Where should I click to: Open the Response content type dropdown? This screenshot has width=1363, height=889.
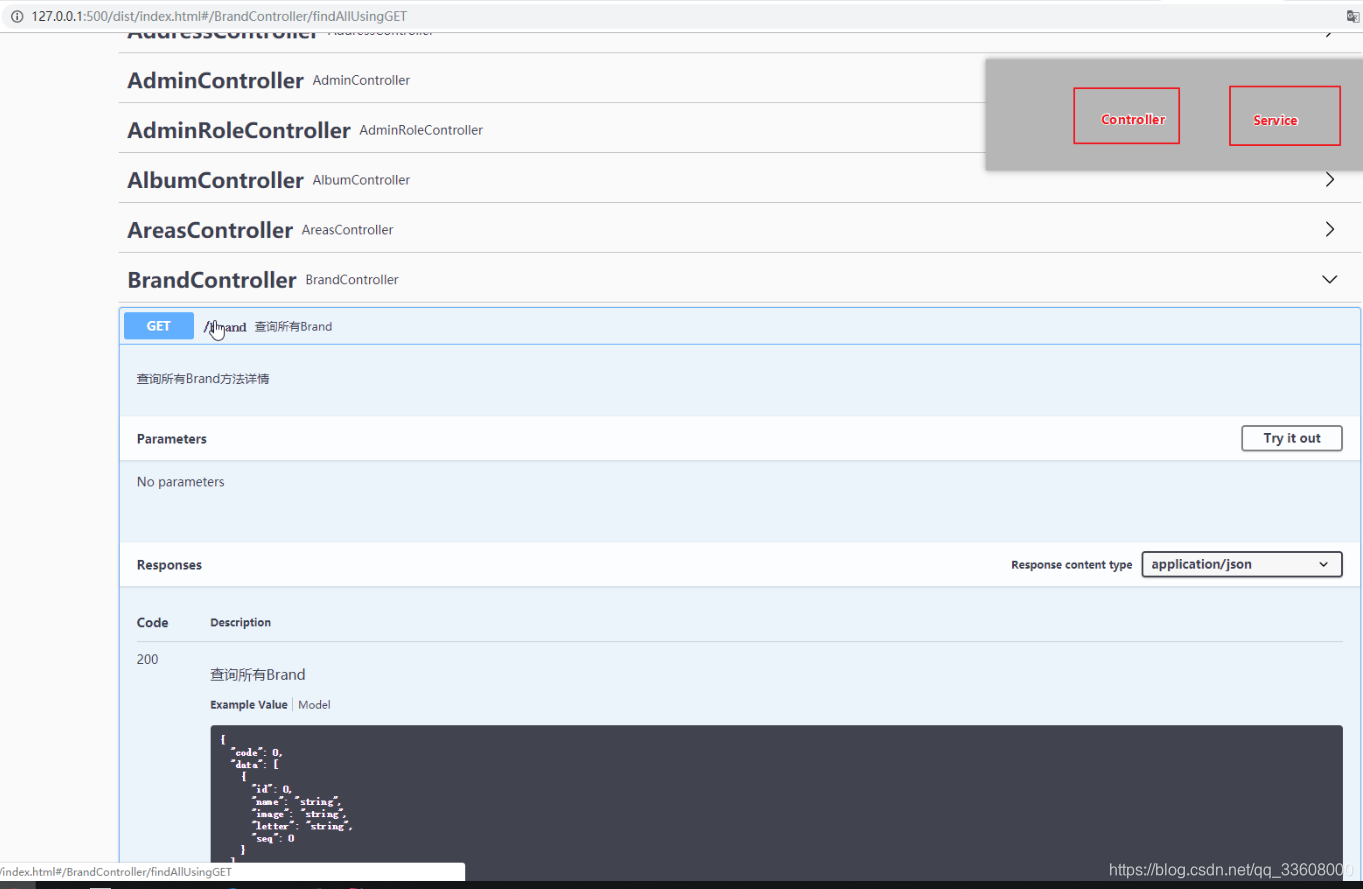click(1242, 564)
